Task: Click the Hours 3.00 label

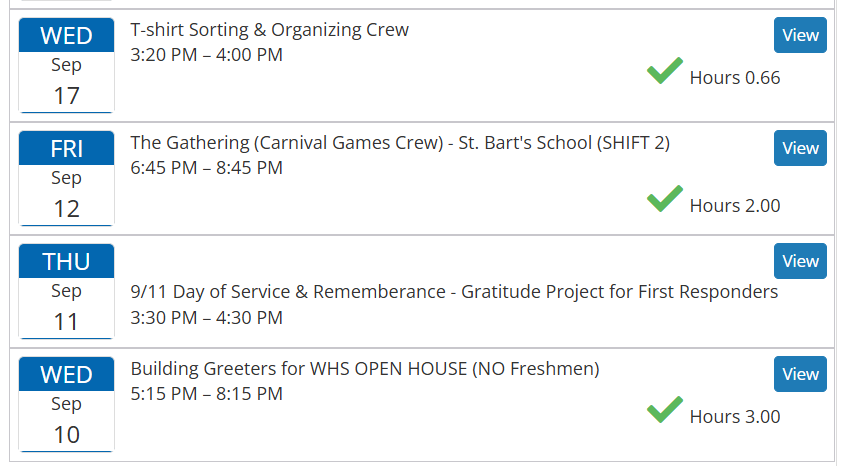Action: pos(735,417)
